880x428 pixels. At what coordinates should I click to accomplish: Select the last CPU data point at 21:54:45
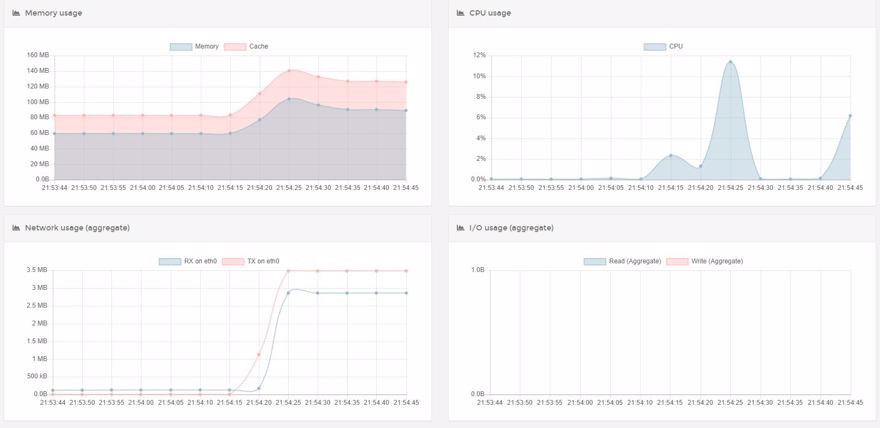[x=850, y=116]
